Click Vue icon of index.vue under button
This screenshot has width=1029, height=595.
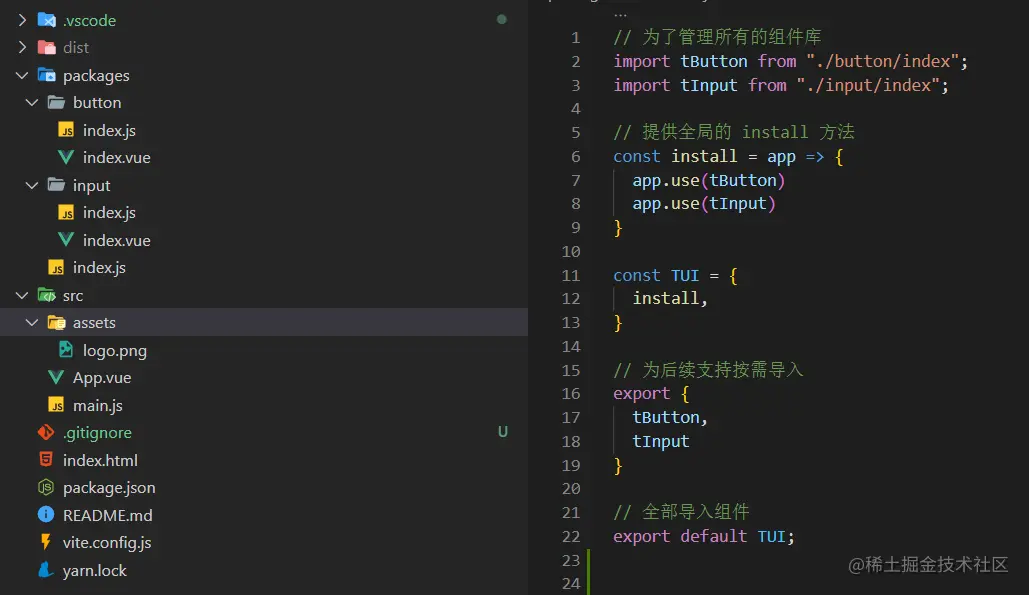point(66,157)
